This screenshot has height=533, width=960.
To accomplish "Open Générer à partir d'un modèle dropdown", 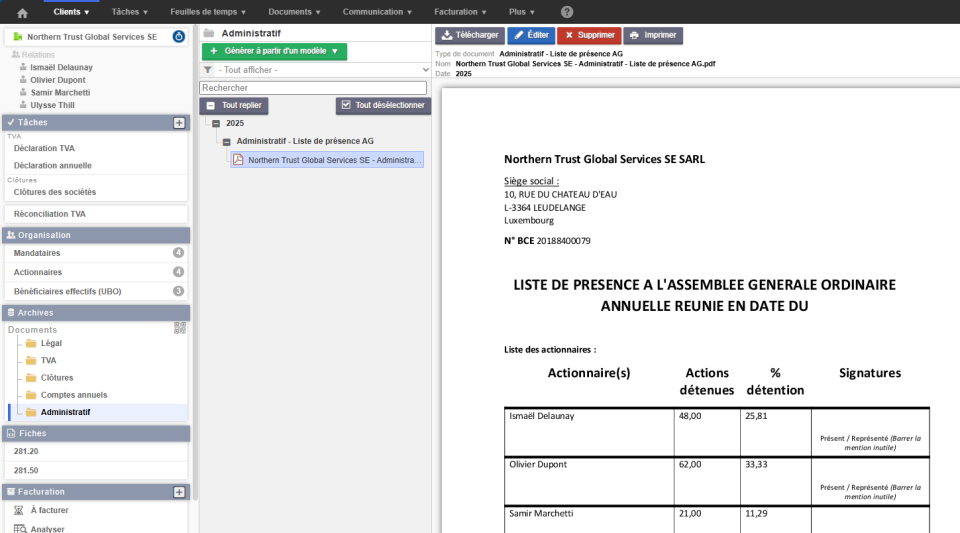I will [274, 51].
